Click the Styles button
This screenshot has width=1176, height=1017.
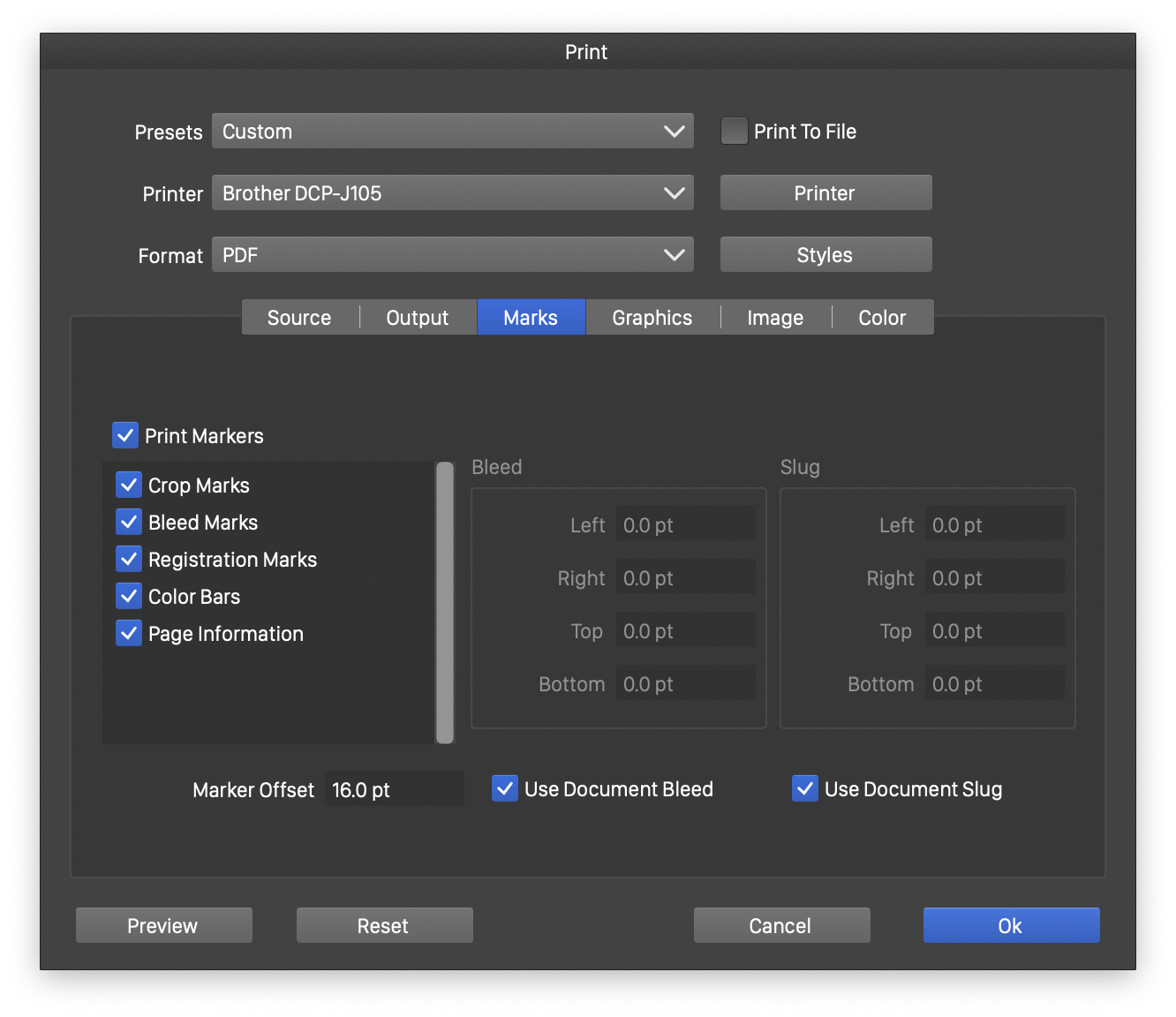pyautogui.click(x=825, y=255)
